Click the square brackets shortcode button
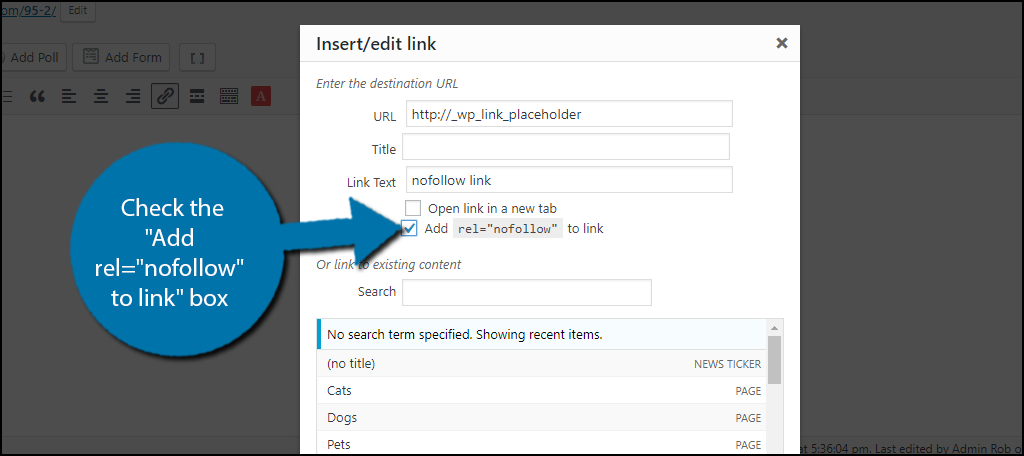This screenshot has height=456, width=1024. point(198,57)
